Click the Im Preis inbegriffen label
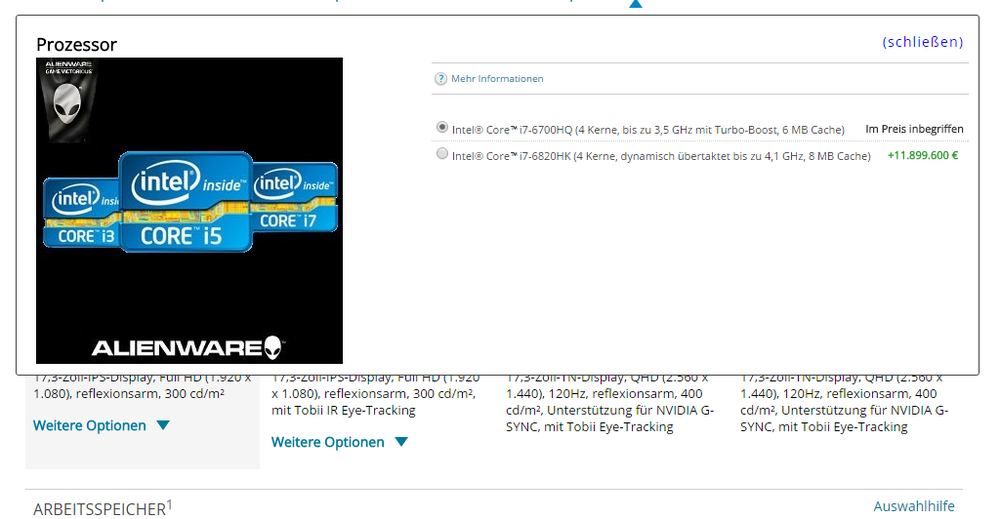Image resolution: width=1000 pixels, height=519 pixels. [914, 129]
